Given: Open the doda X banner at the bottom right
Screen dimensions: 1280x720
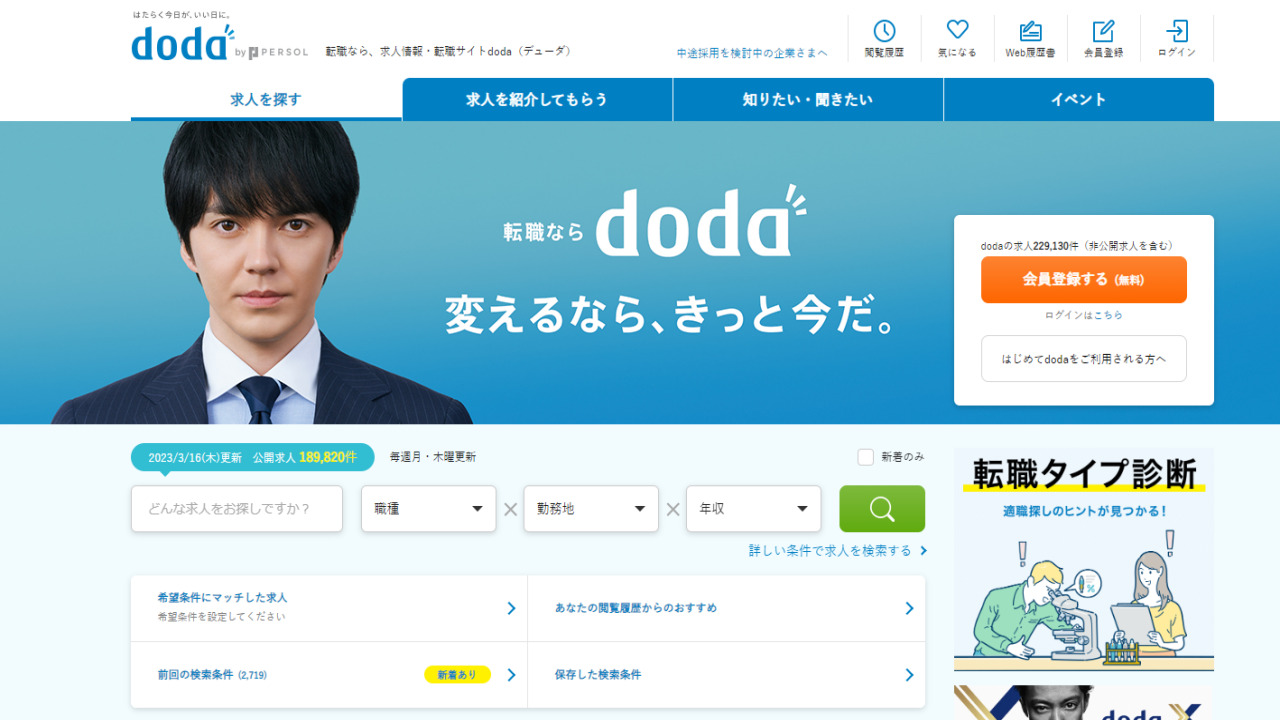Looking at the screenshot, I should coord(1084,703).
